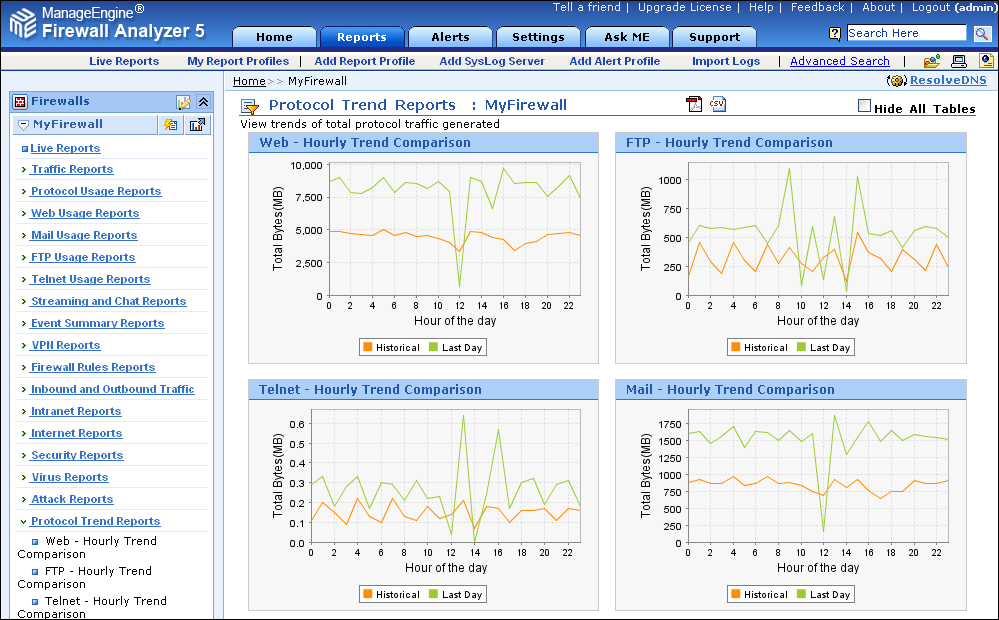This screenshot has width=999, height=620.
Task: Switch to the Alerts tab
Action: tap(450, 37)
